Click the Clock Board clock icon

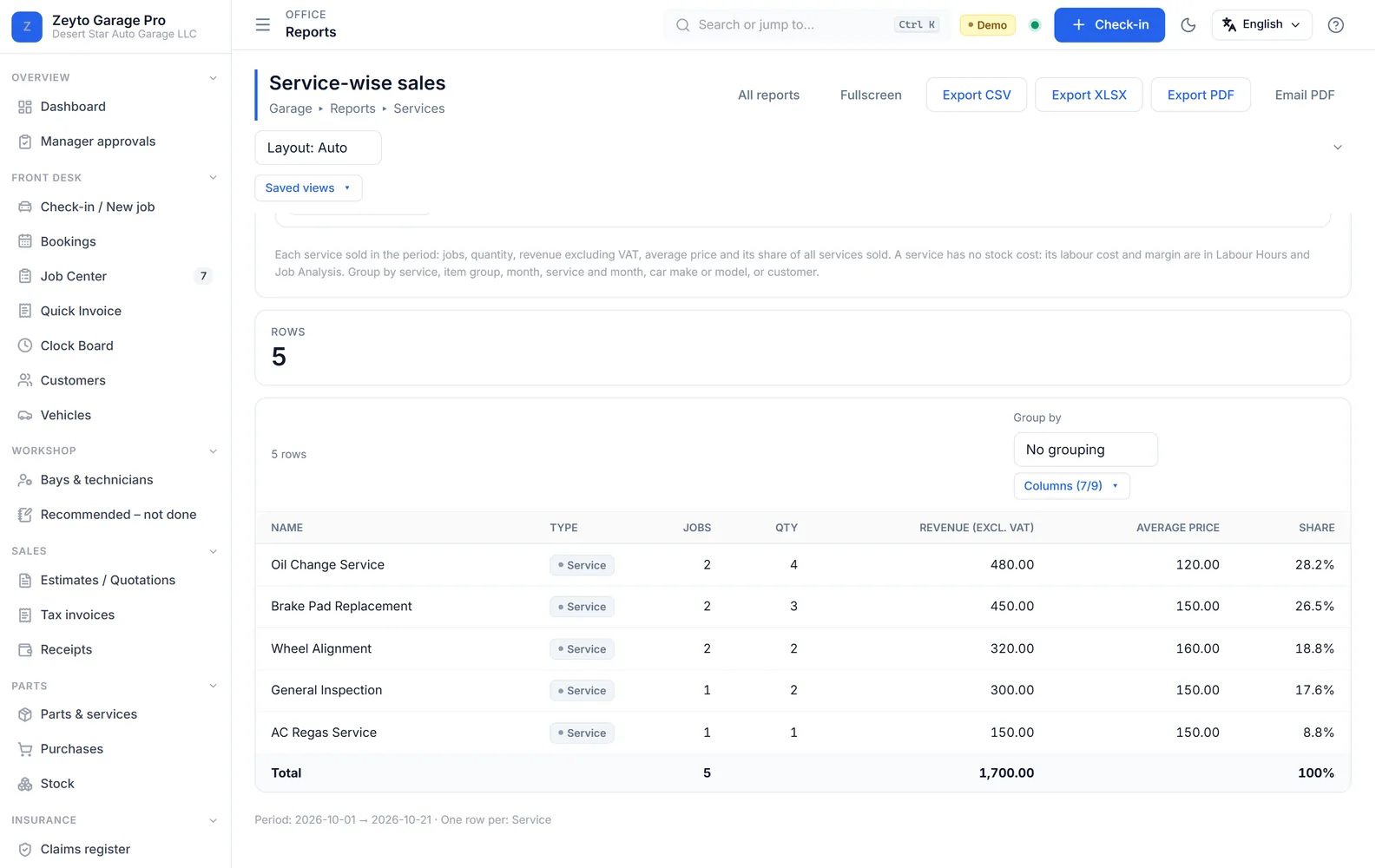pos(25,345)
